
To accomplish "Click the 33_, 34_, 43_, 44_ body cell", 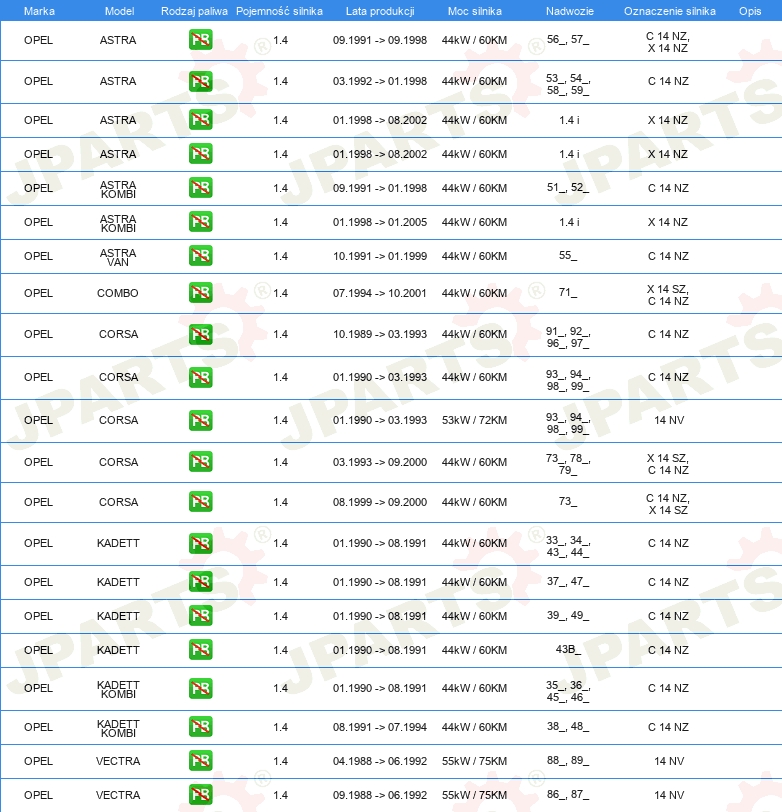I will 568,546.
